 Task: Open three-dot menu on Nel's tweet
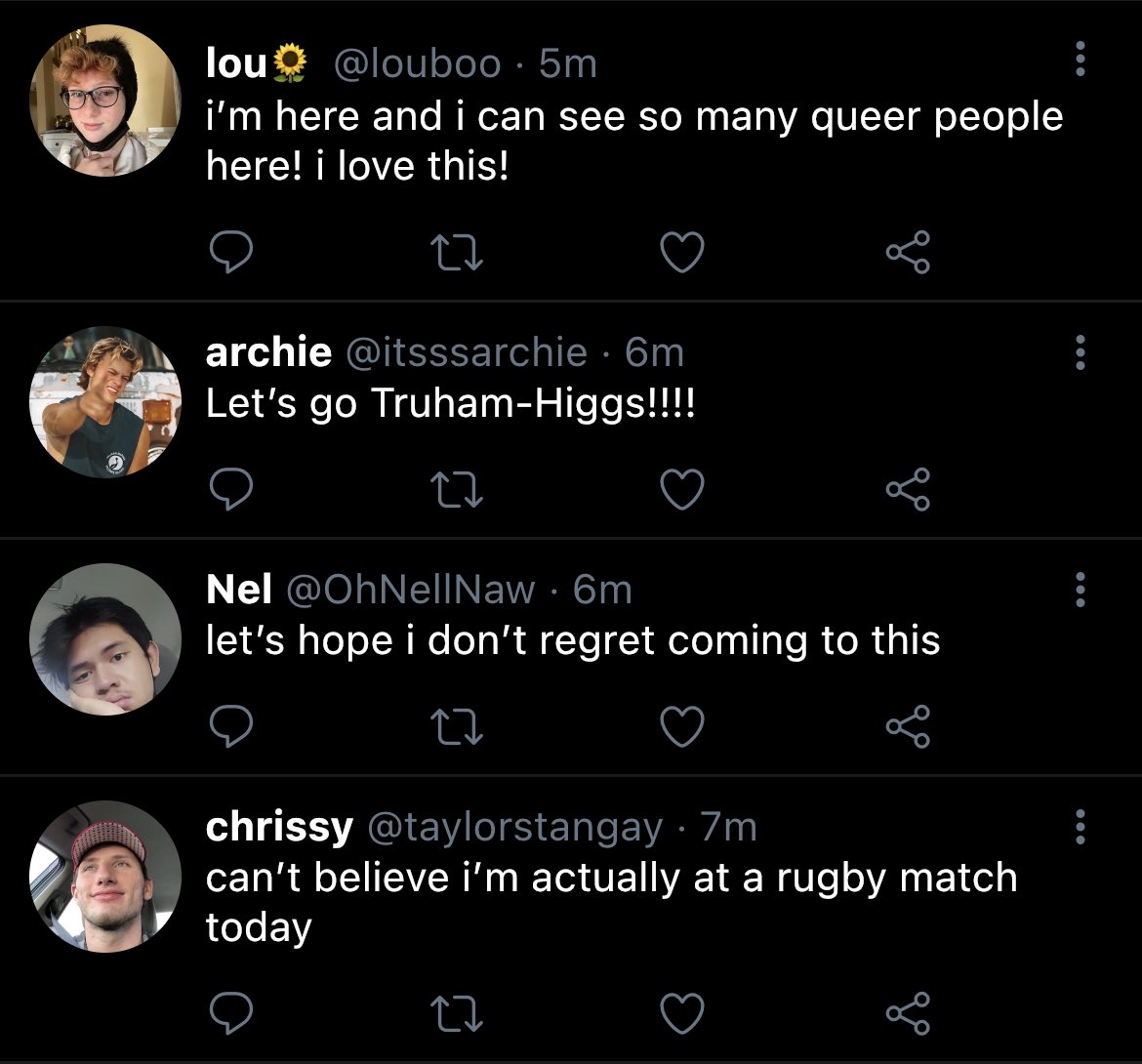click(1081, 590)
